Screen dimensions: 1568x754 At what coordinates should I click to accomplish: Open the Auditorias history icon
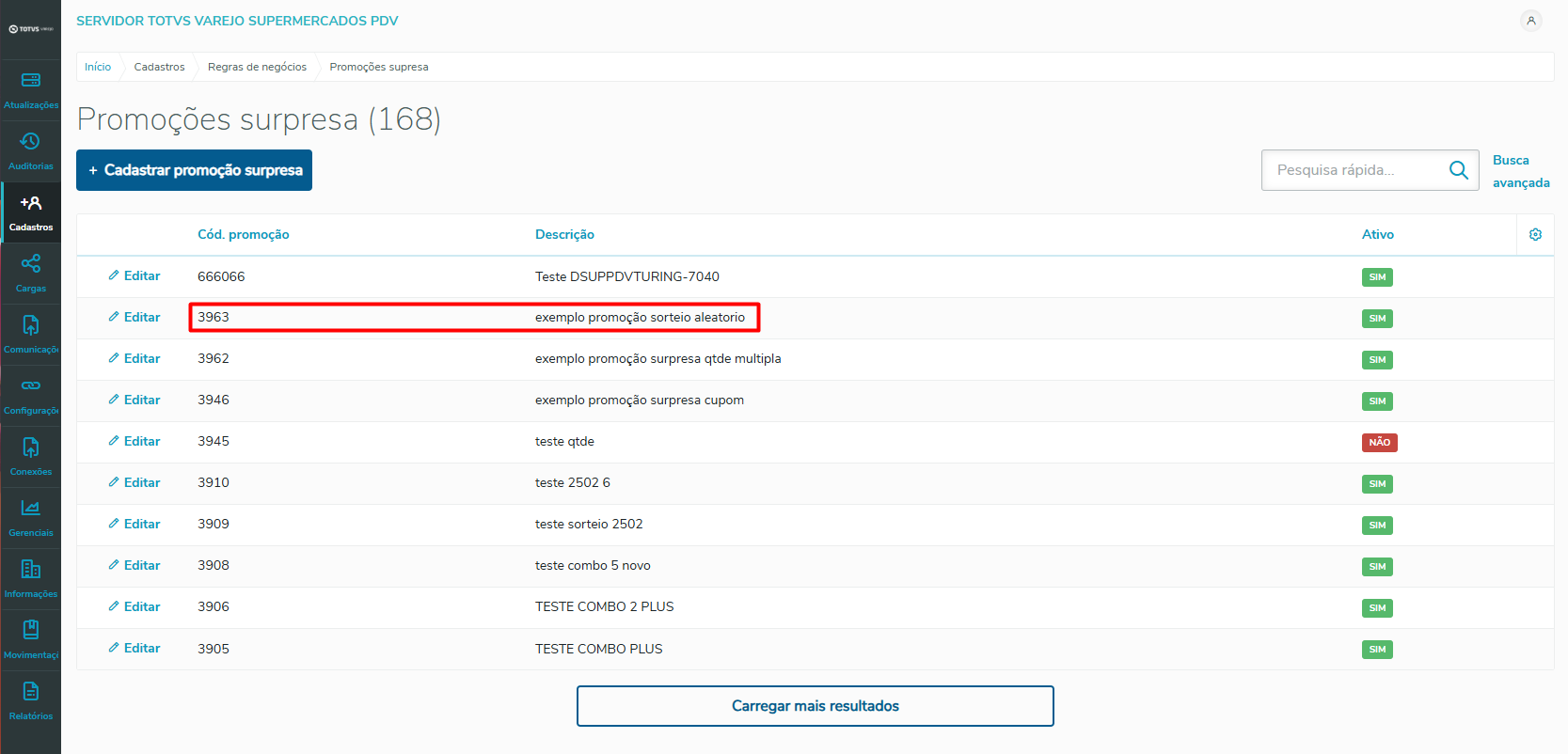pyautogui.click(x=31, y=142)
